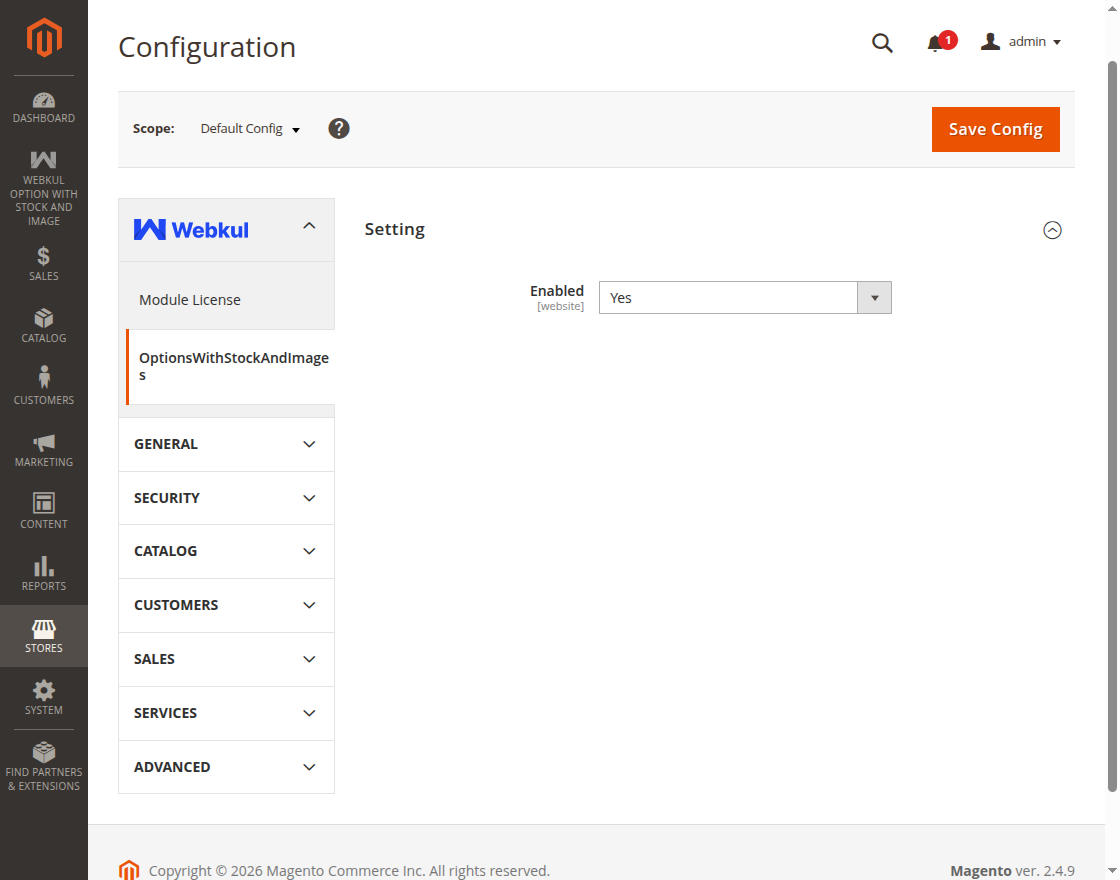Viewport: 1120px width, 880px height.
Task: Open the Content sidebar menu
Action: coord(44,511)
